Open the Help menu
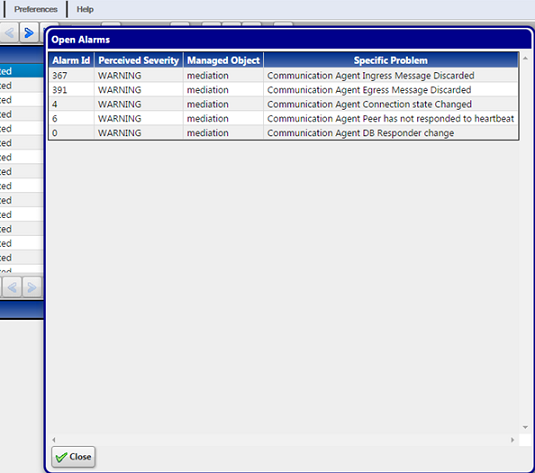535x473 pixels. click(x=85, y=9)
